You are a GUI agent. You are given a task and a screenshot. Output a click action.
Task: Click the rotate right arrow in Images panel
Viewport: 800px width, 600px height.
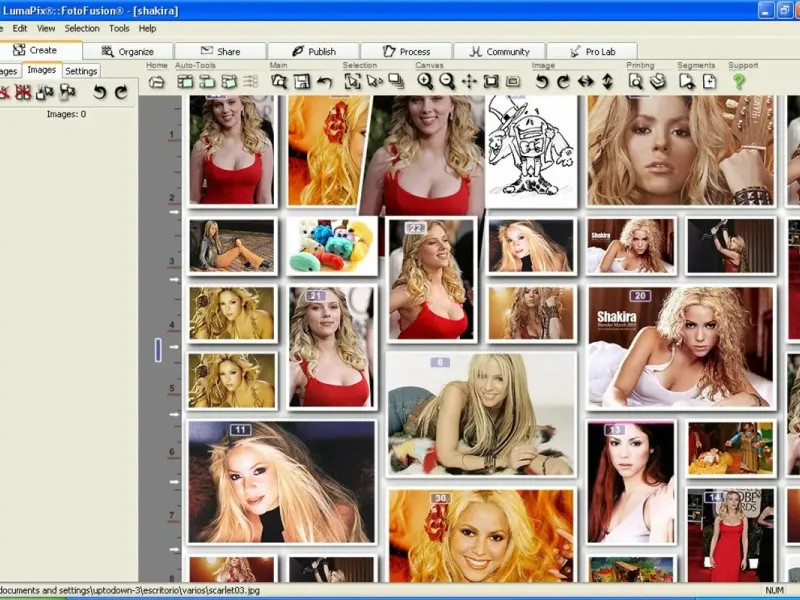(x=121, y=92)
